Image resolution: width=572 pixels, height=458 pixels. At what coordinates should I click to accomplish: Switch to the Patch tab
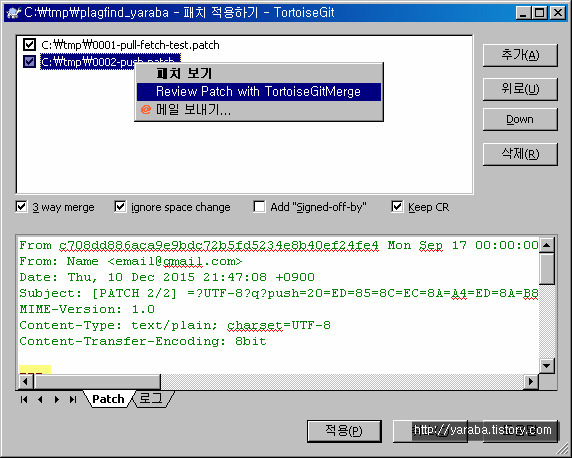108,399
